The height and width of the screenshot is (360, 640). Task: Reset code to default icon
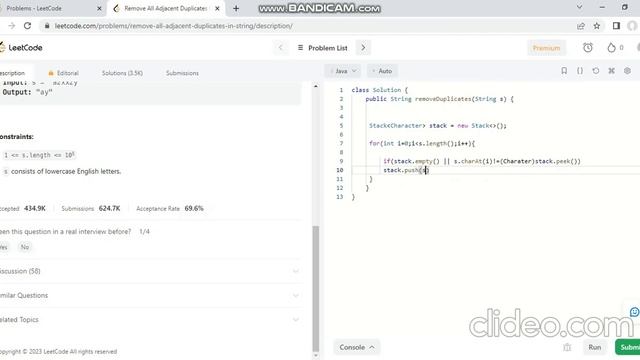click(x=596, y=71)
